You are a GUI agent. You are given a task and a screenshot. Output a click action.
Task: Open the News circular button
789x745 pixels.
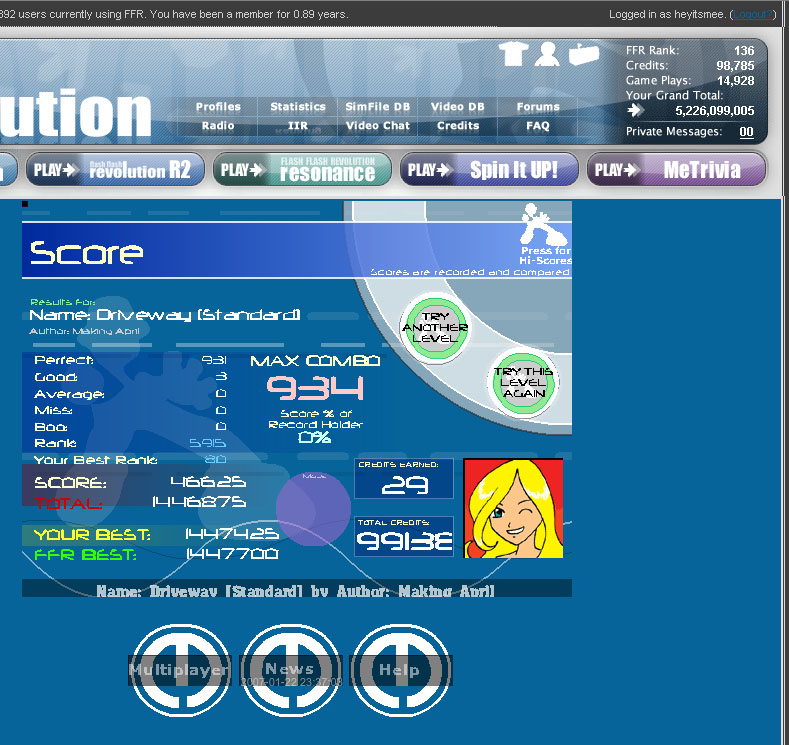[290, 670]
